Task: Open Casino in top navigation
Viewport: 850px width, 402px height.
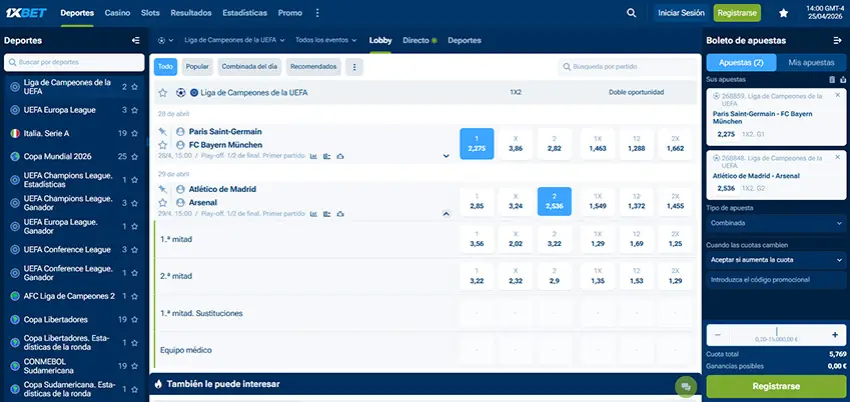Action: (117, 13)
